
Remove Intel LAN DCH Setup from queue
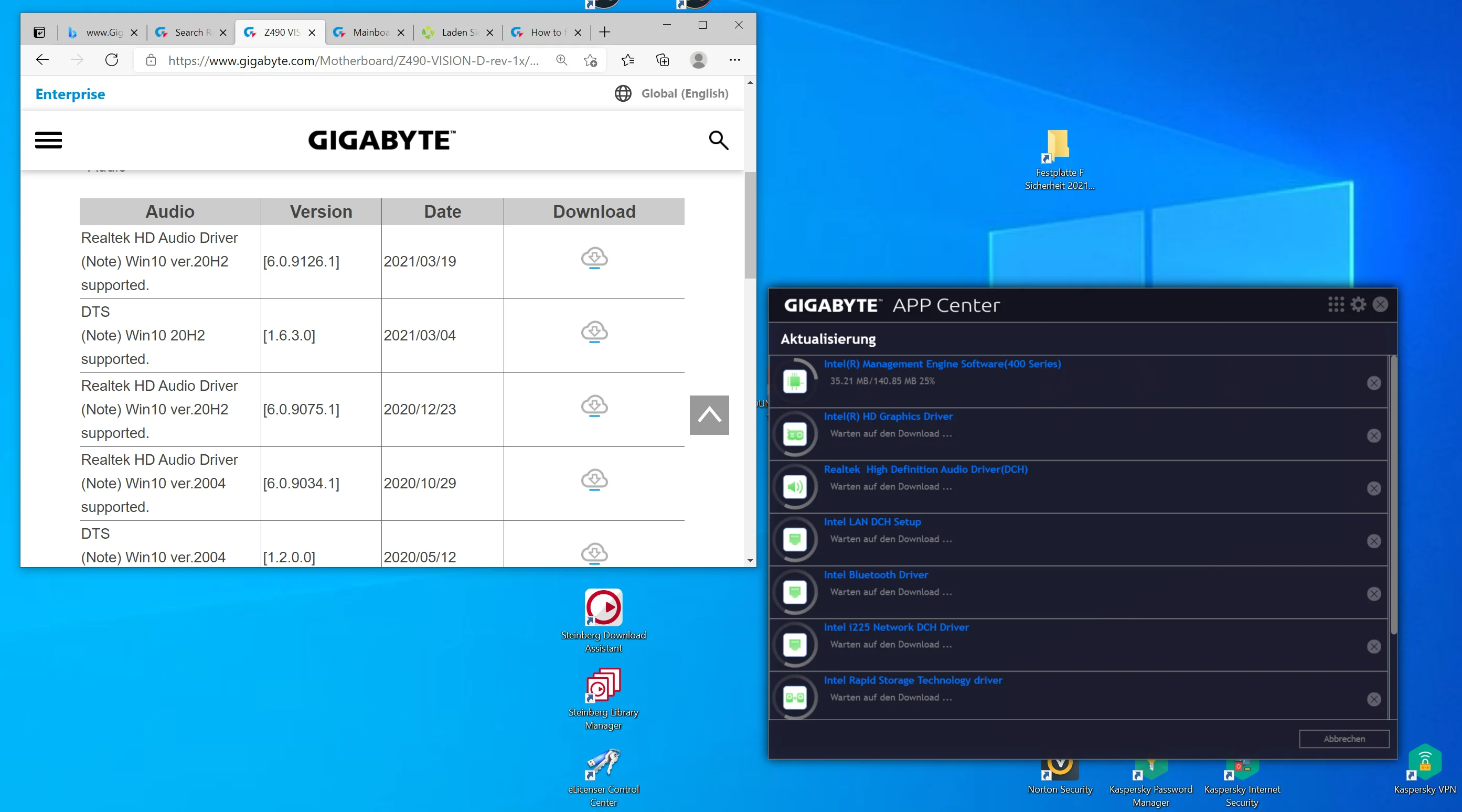pyautogui.click(x=1373, y=541)
